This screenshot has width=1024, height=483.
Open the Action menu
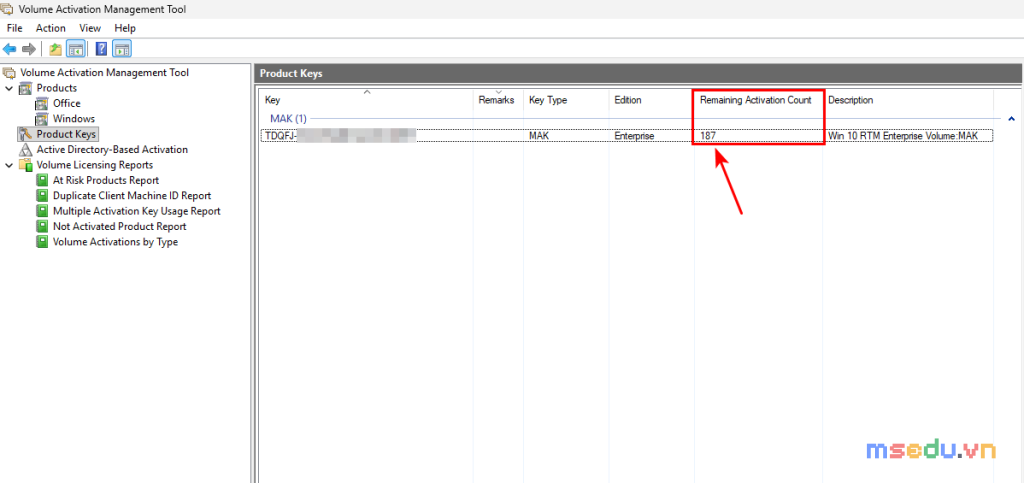(50, 28)
